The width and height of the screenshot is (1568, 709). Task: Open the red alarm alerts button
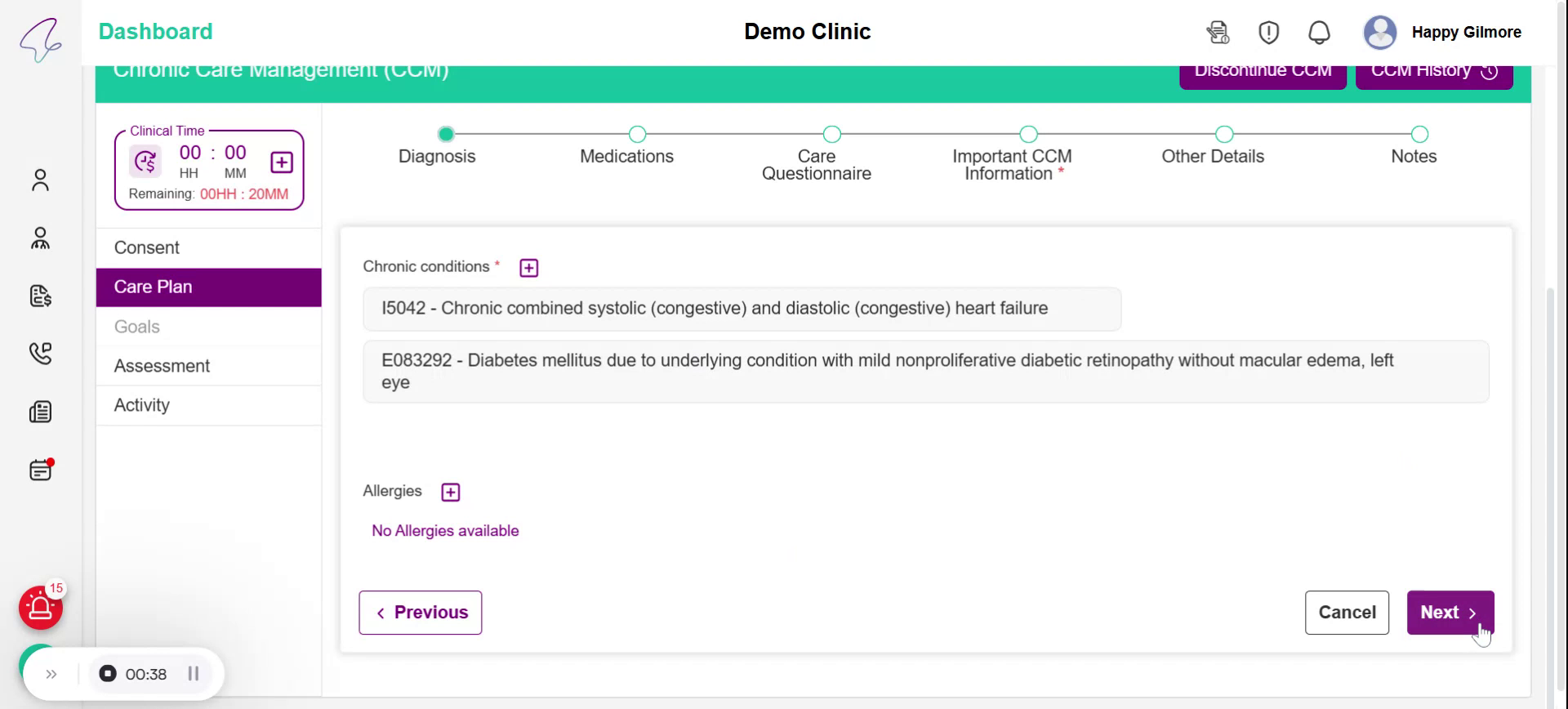pos(40,608)
